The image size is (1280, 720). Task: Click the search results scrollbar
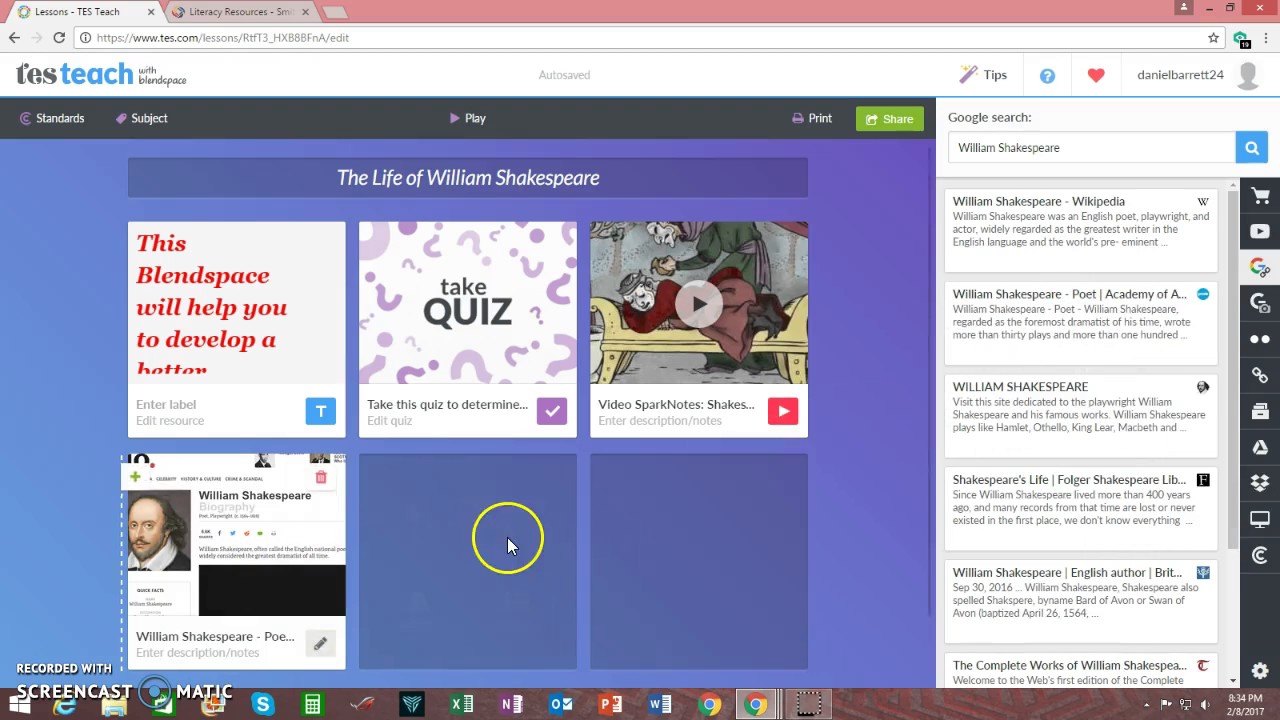pyautogui.click(x=1233, y=368)
